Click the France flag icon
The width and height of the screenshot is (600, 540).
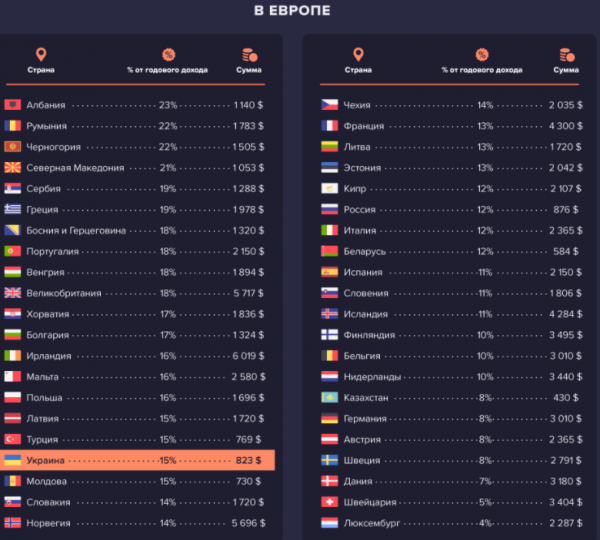pyautogui.click(x=328, y=126)
